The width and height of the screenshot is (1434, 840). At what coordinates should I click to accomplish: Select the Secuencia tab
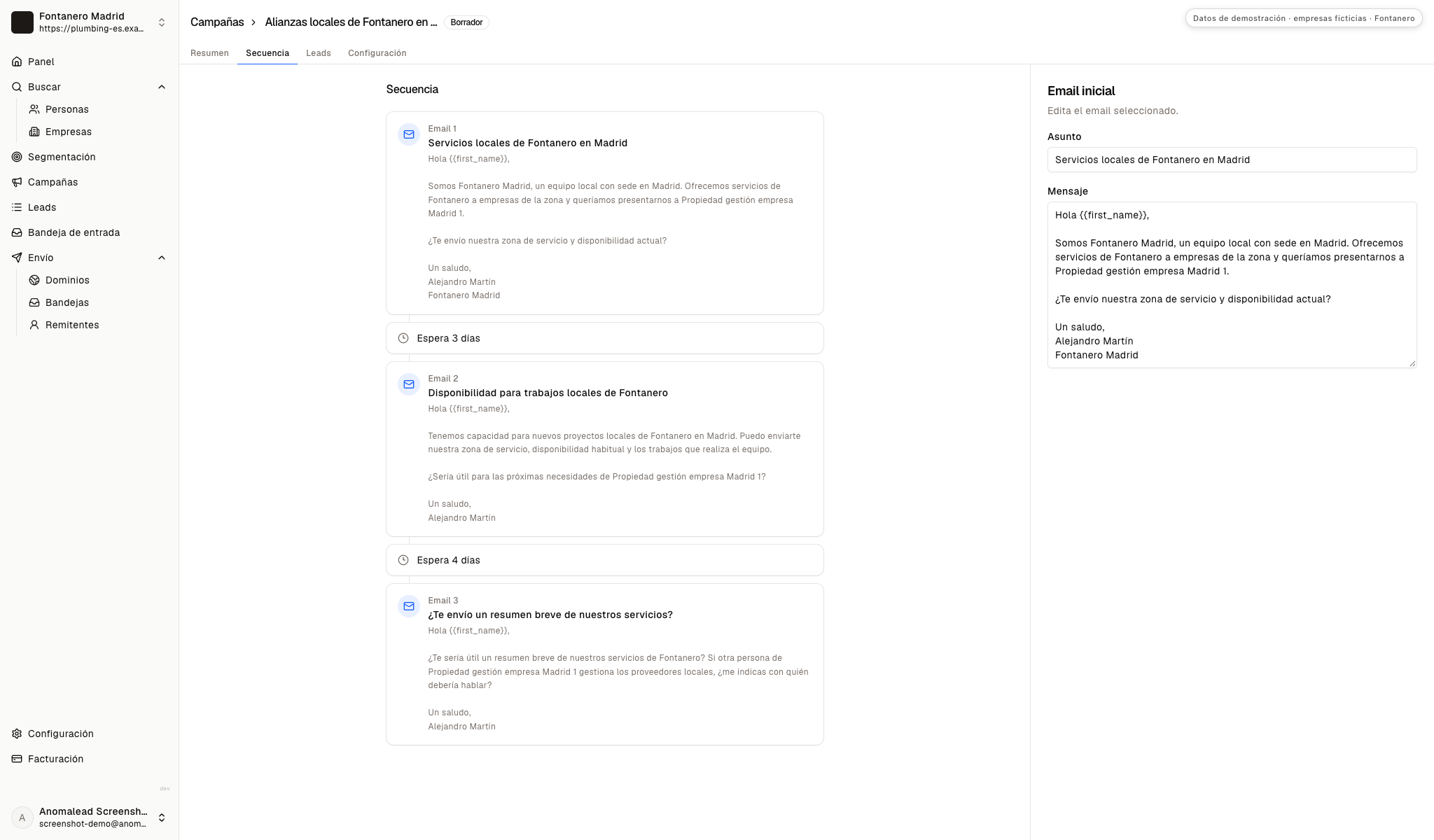point(267,53)
